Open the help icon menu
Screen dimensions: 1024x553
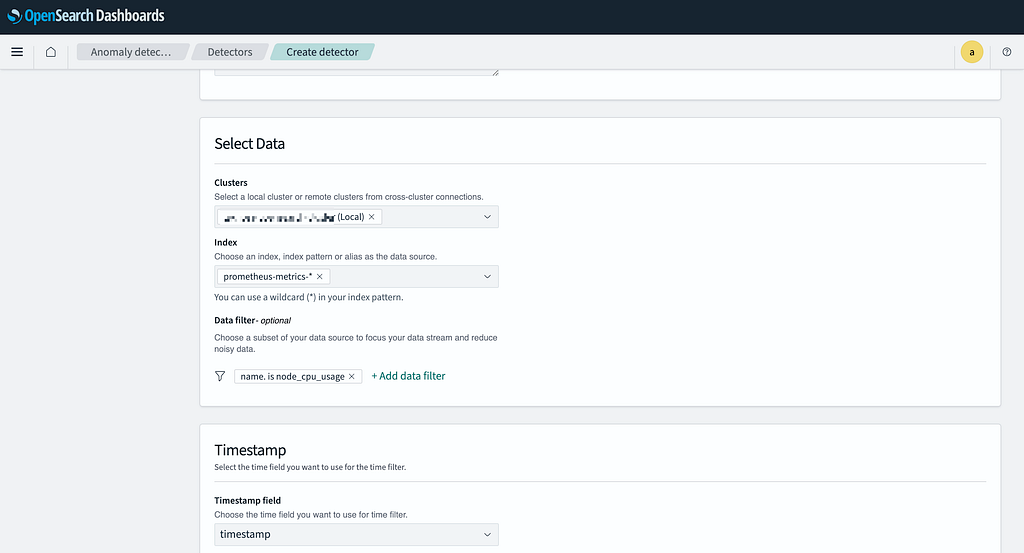tap(1006, 52)
